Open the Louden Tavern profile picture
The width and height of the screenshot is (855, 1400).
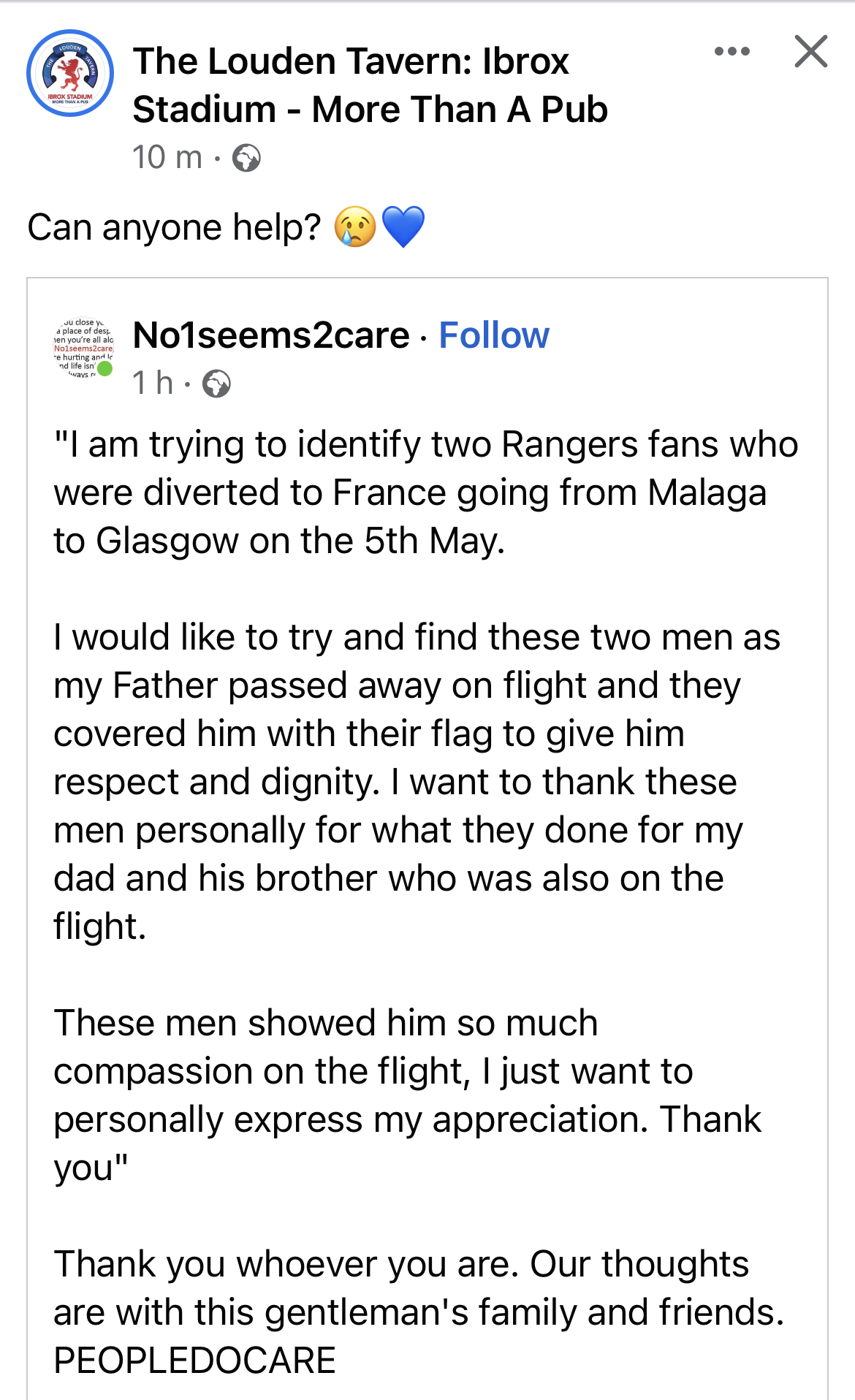point(70,73)
